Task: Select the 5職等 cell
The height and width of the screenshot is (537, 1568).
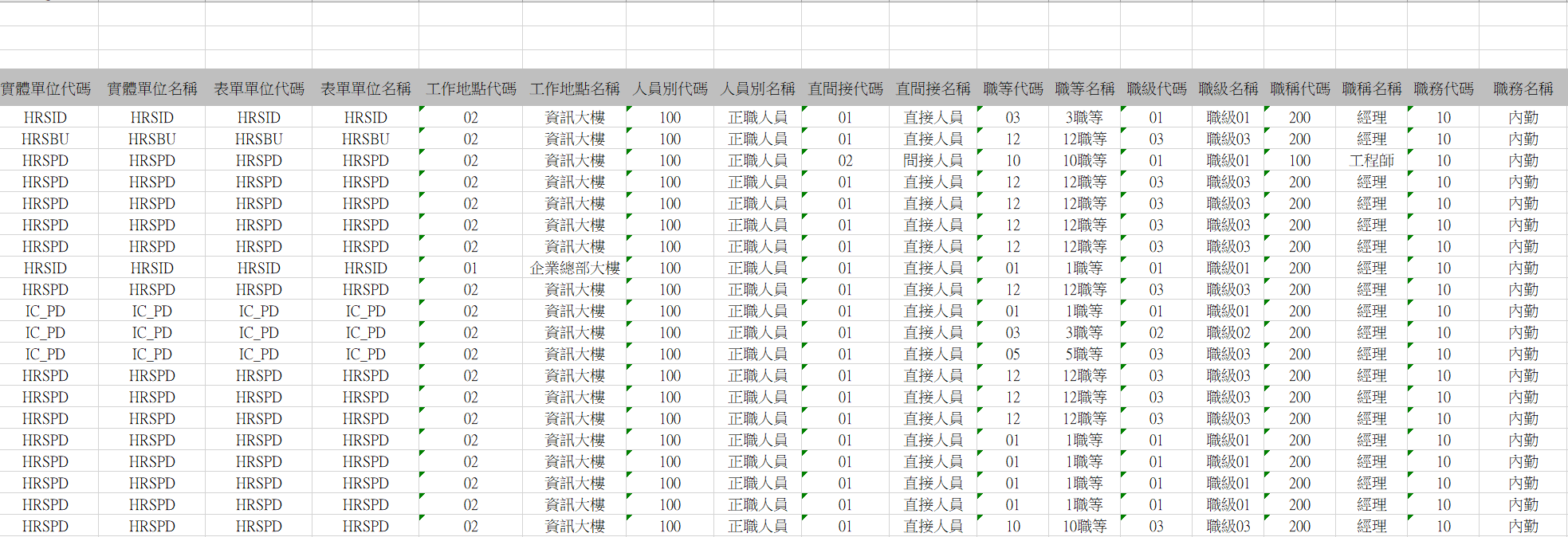Action: tap(1084, 355)
